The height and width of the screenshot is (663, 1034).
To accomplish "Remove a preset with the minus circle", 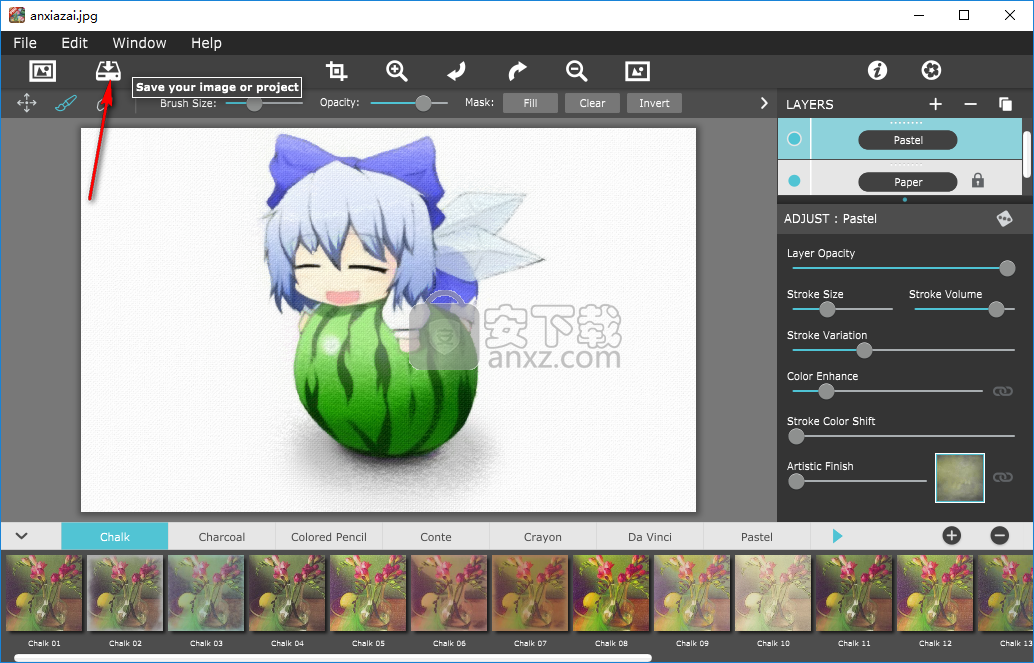I will click(1000, 536).
